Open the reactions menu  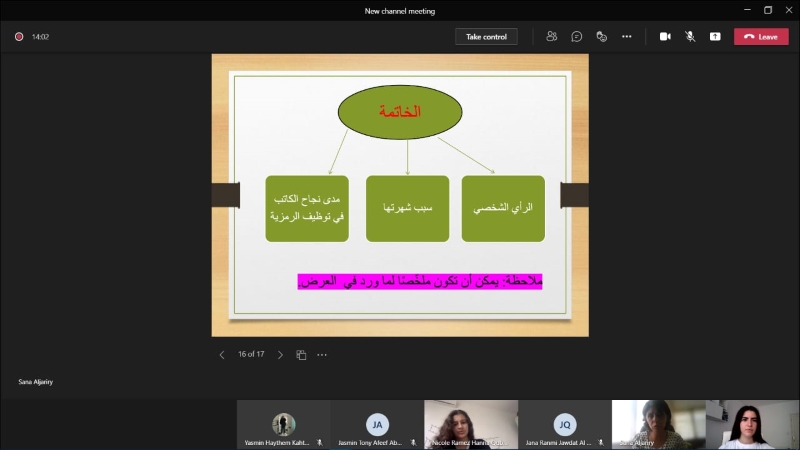(x=602, y=36)
